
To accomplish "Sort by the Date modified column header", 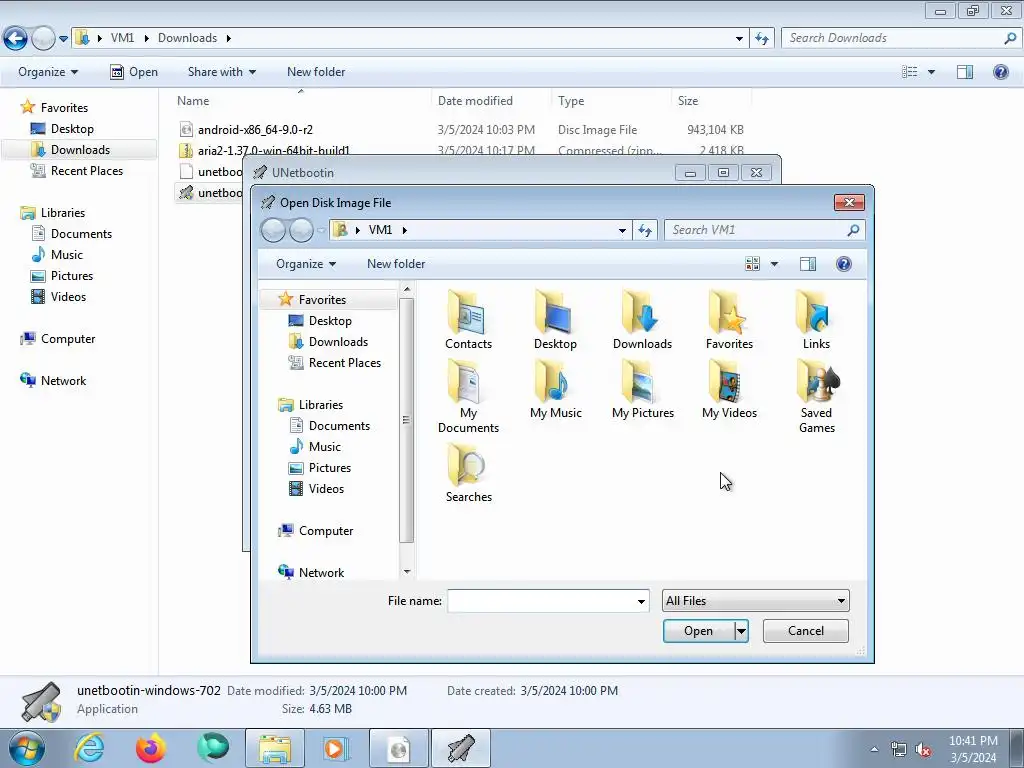I will click(x=475, y=101).
